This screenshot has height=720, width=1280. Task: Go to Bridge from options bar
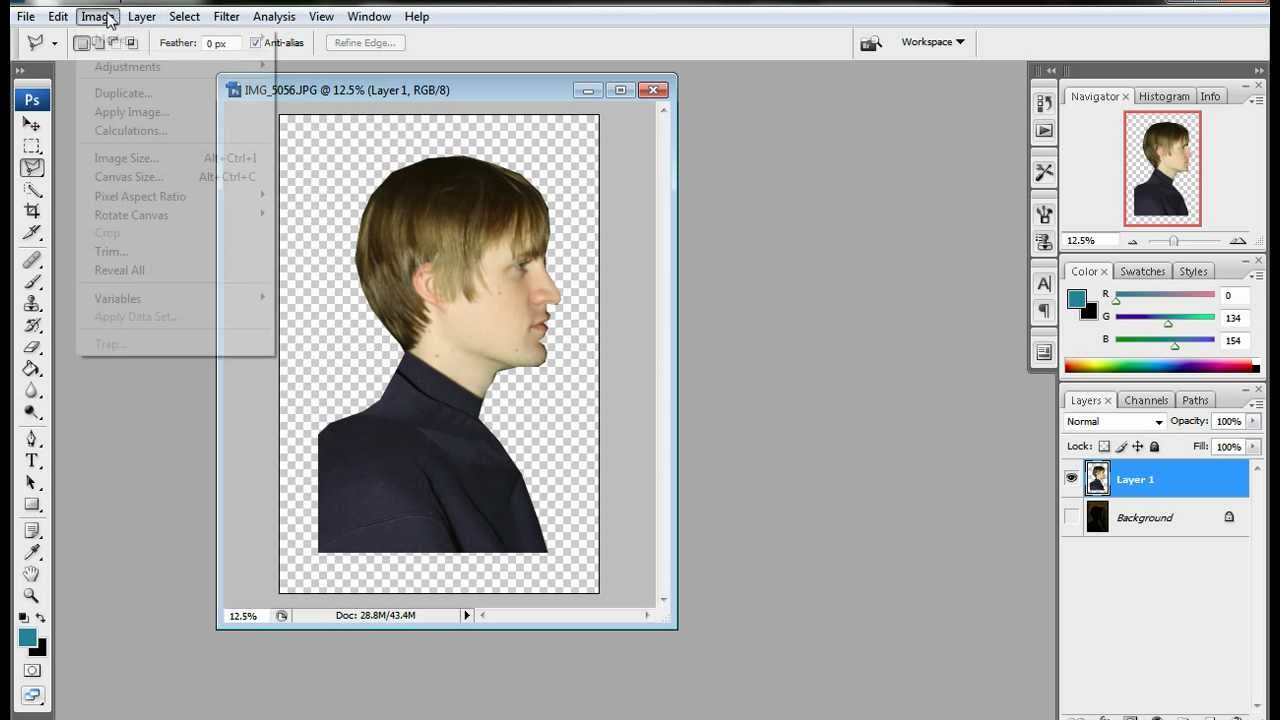(871, 43)
